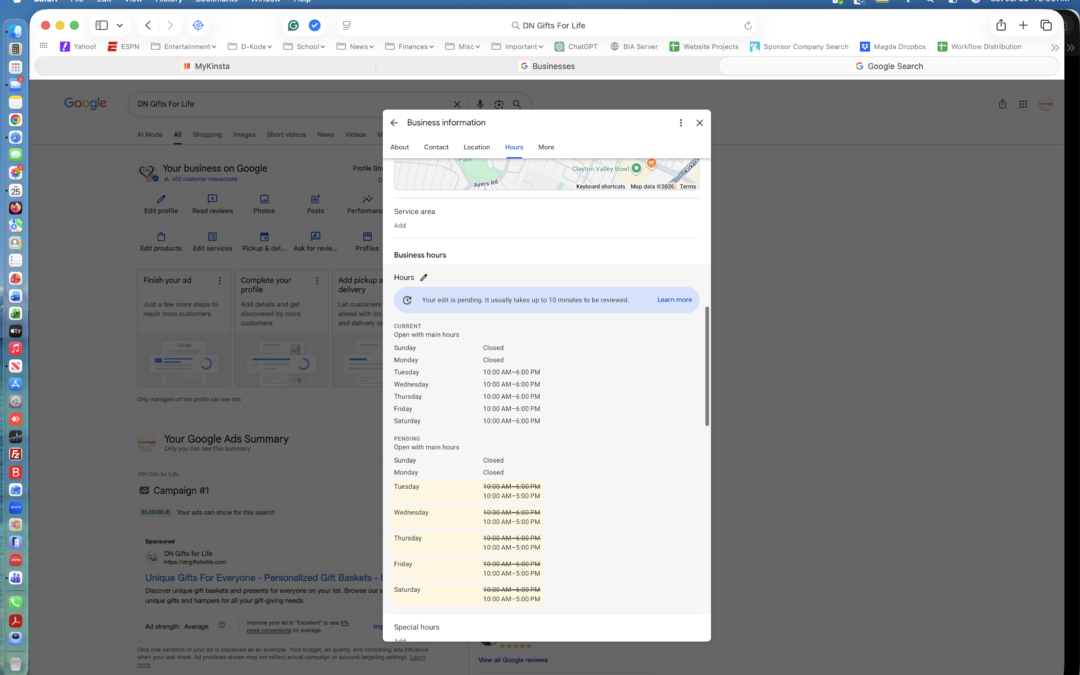Show more bookmarks with the double chevron
Screen dimensions: 1080x675
[1055, 47]
